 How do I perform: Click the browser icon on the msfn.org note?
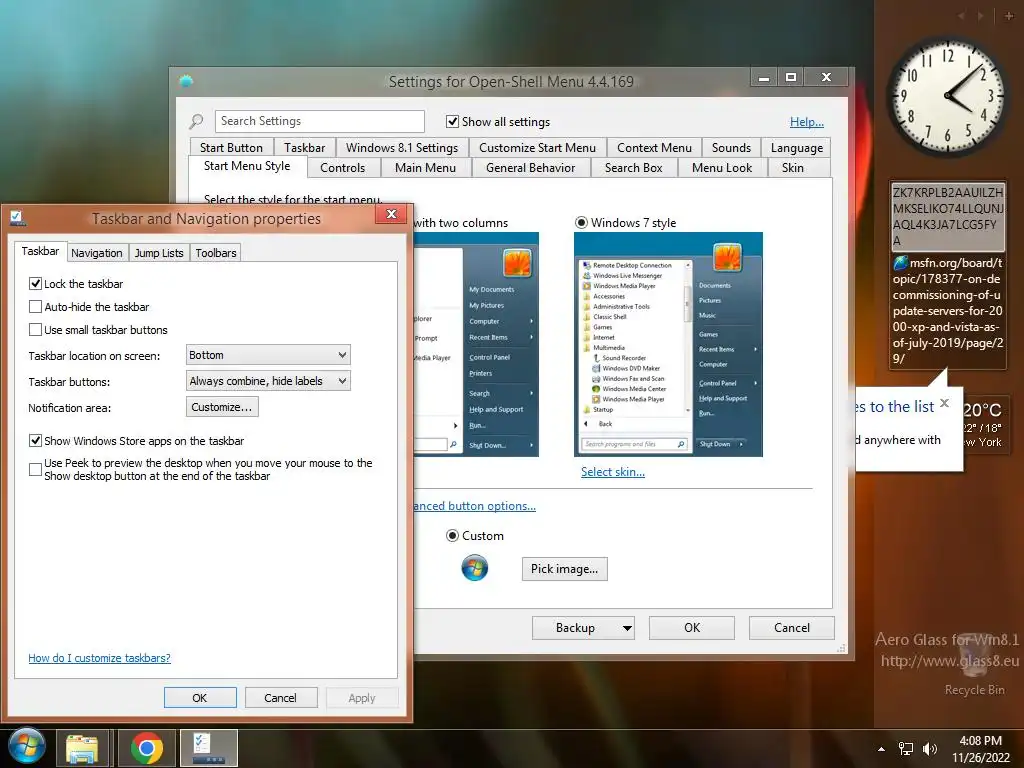(x=901, y=263)
